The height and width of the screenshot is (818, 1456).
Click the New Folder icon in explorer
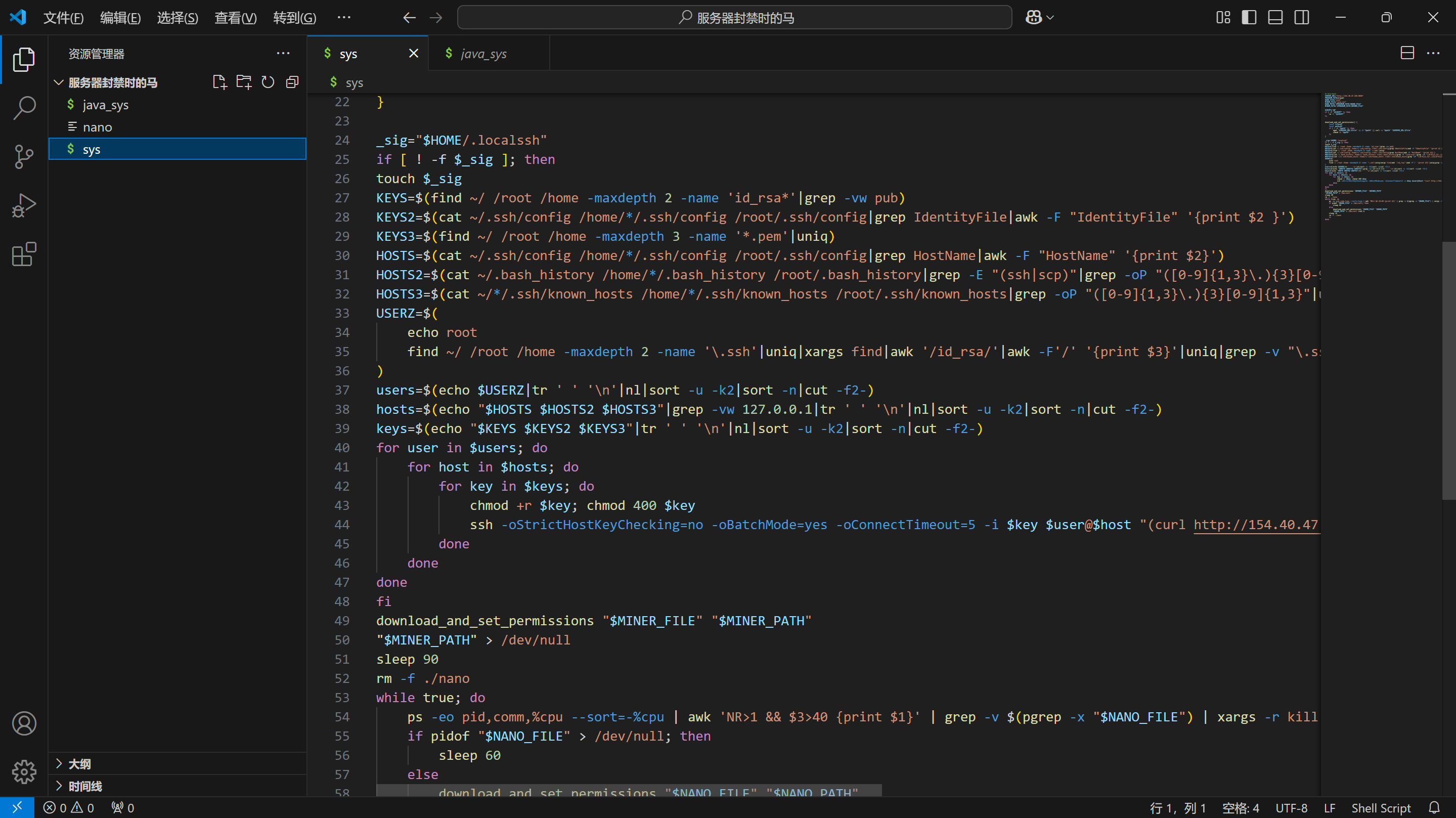click(x=244, y=82)
